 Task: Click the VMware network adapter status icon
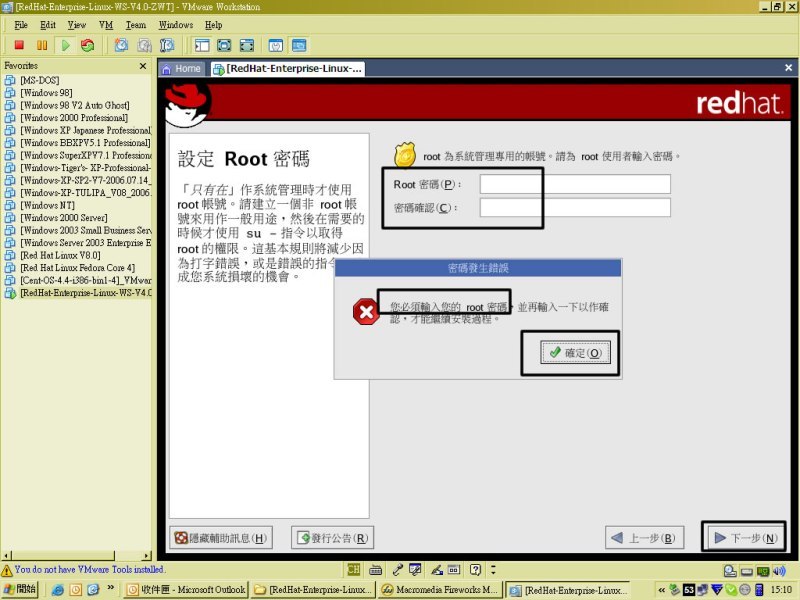pyautogui.click(x=763, y=571)
